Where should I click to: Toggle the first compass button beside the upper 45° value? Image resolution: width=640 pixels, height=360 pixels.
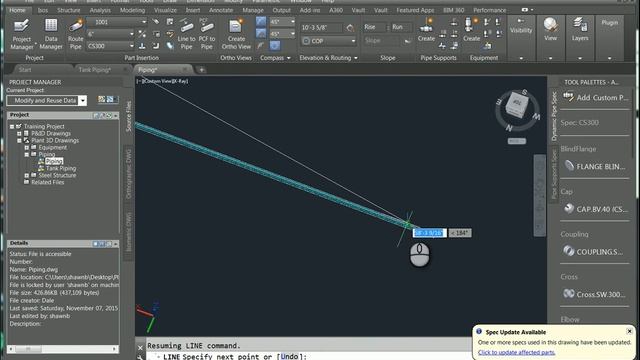coord(261,21)
